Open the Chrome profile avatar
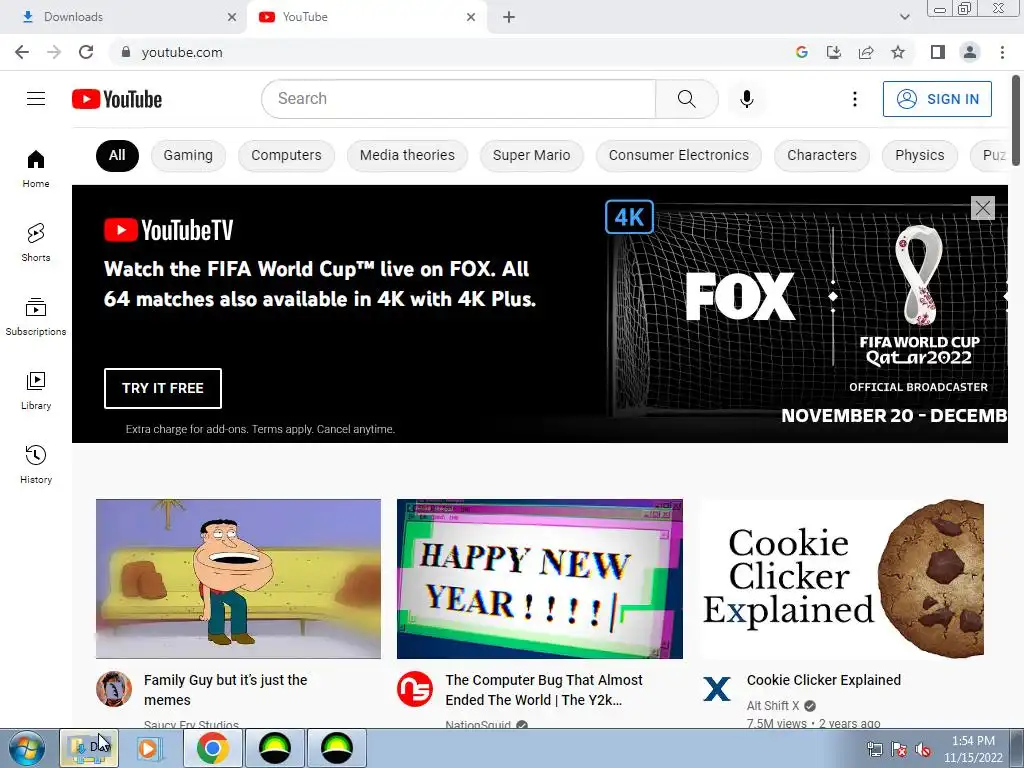The height and width of the screenshot is (768, 1024). (x=970, y=52)
